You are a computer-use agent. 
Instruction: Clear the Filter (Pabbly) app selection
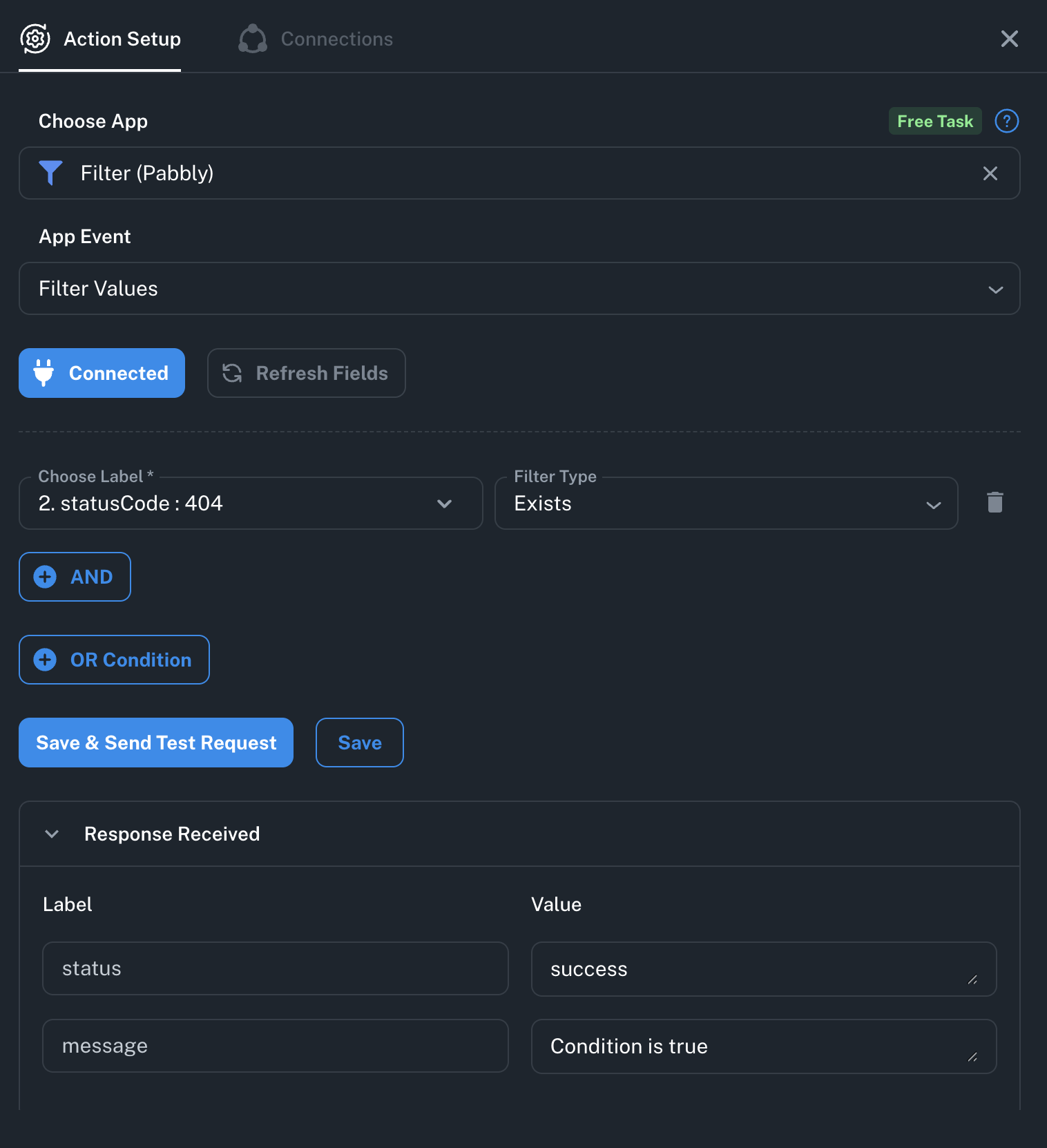[990, 173]
